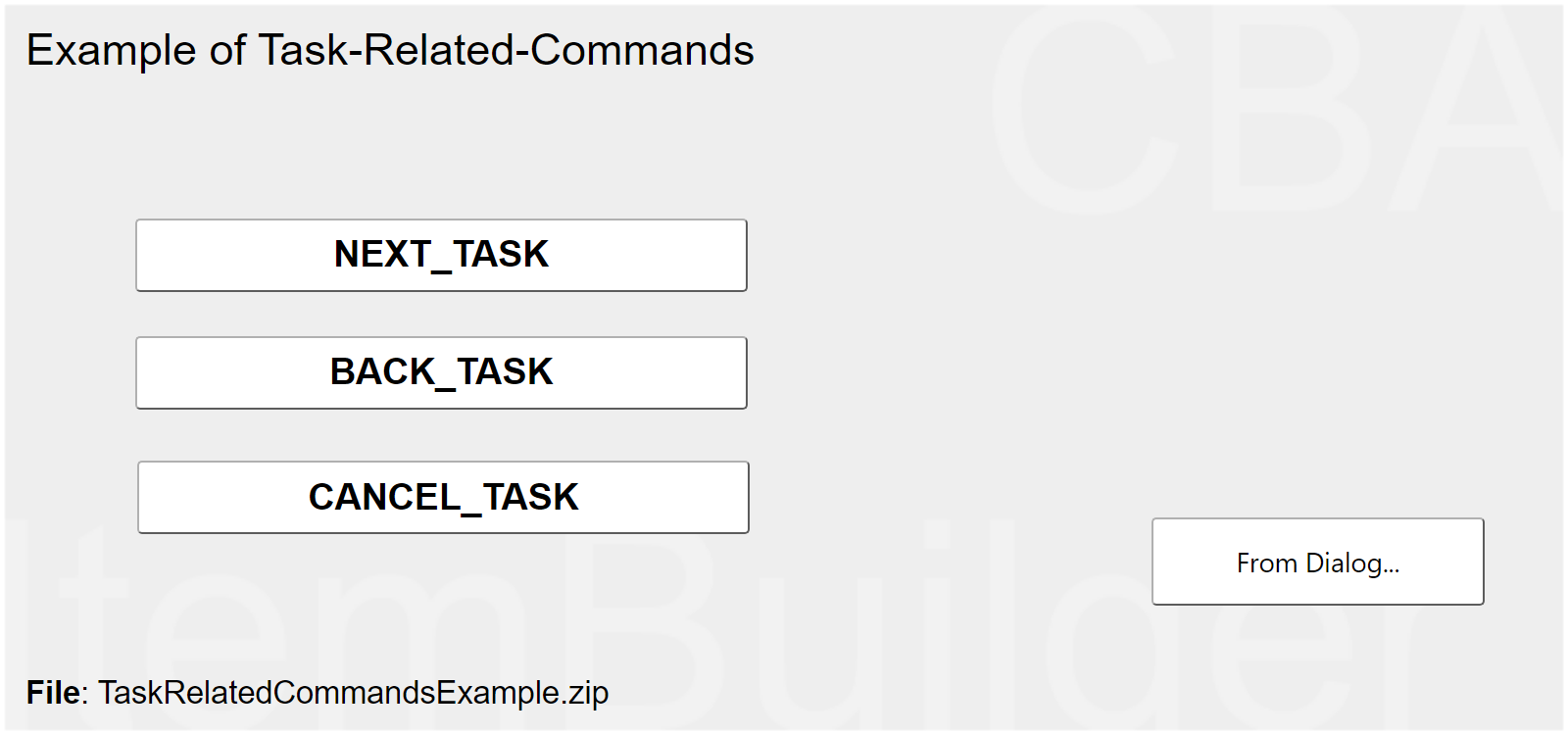Click Task-Related-Commands in the page title
The image size is (1568, 735).
click(x=506, y=50)
